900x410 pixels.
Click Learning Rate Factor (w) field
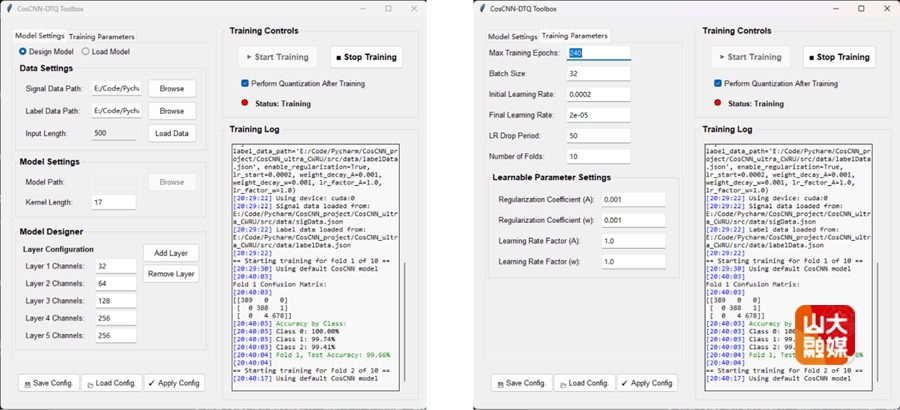pos(633,262)
